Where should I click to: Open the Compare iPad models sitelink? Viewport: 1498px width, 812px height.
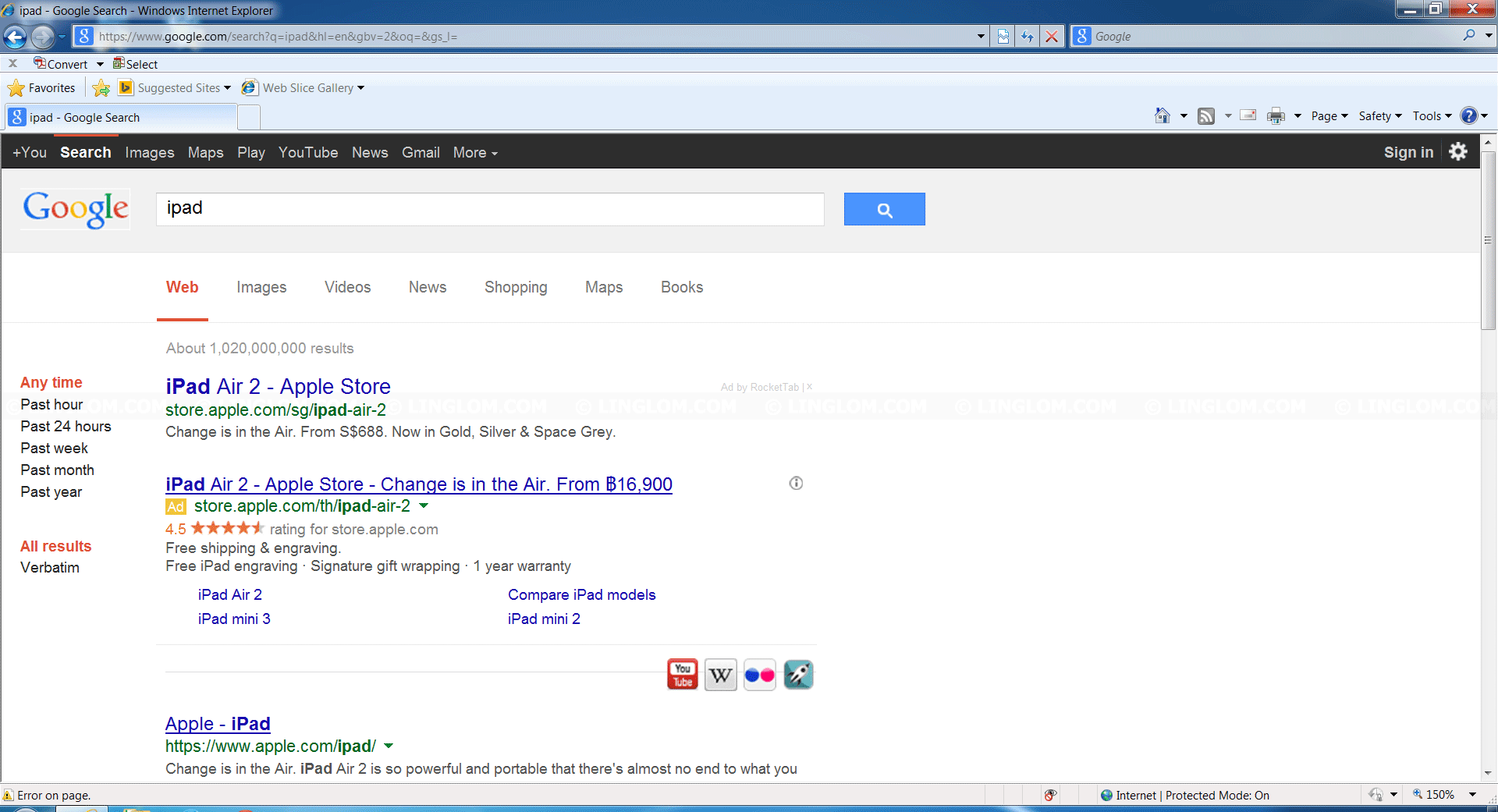[x=581, y=594]
